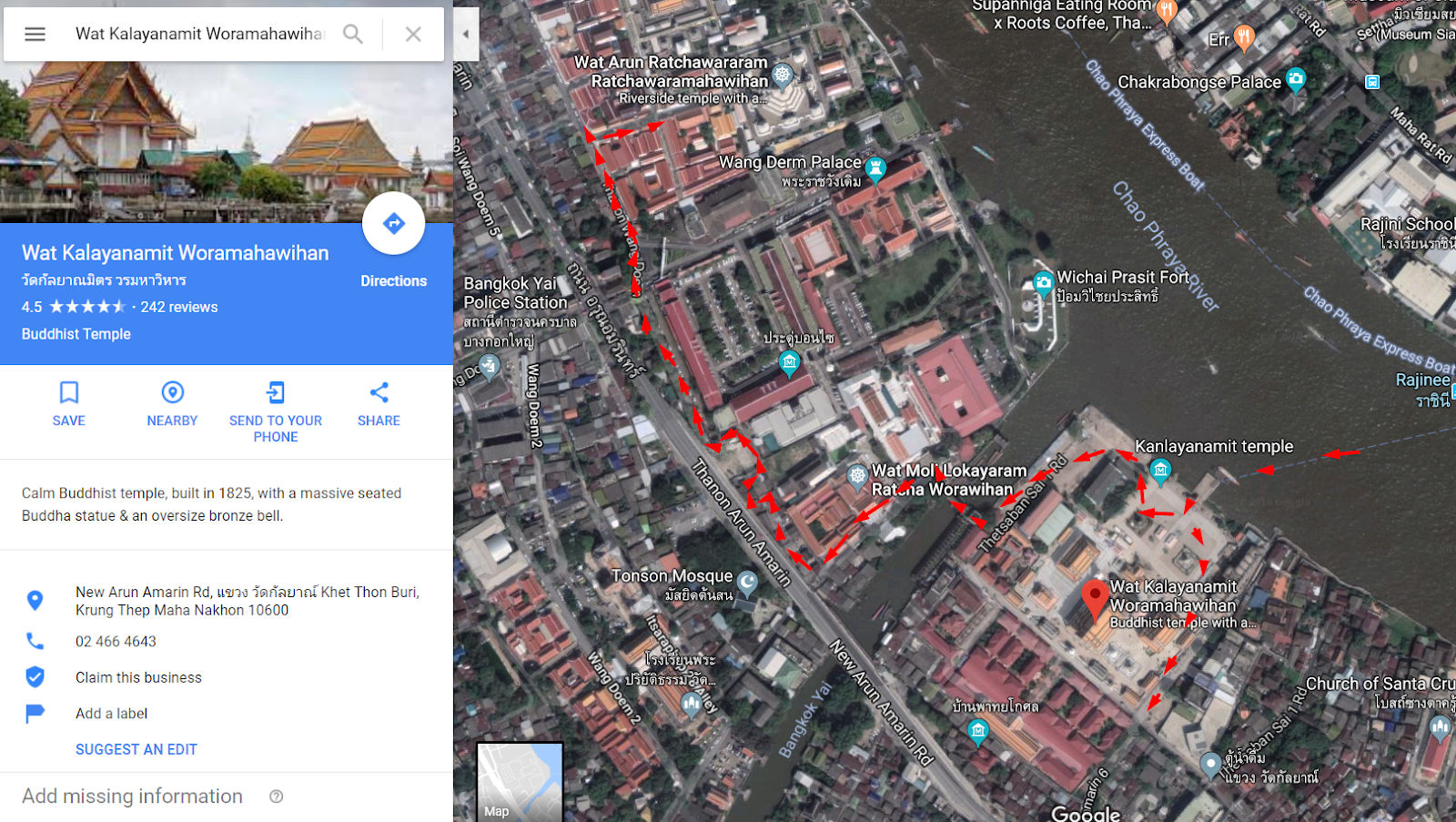Select the NEARBY label
The height and width of the screenshot is (822, 1456).
(x=172, y=421)
